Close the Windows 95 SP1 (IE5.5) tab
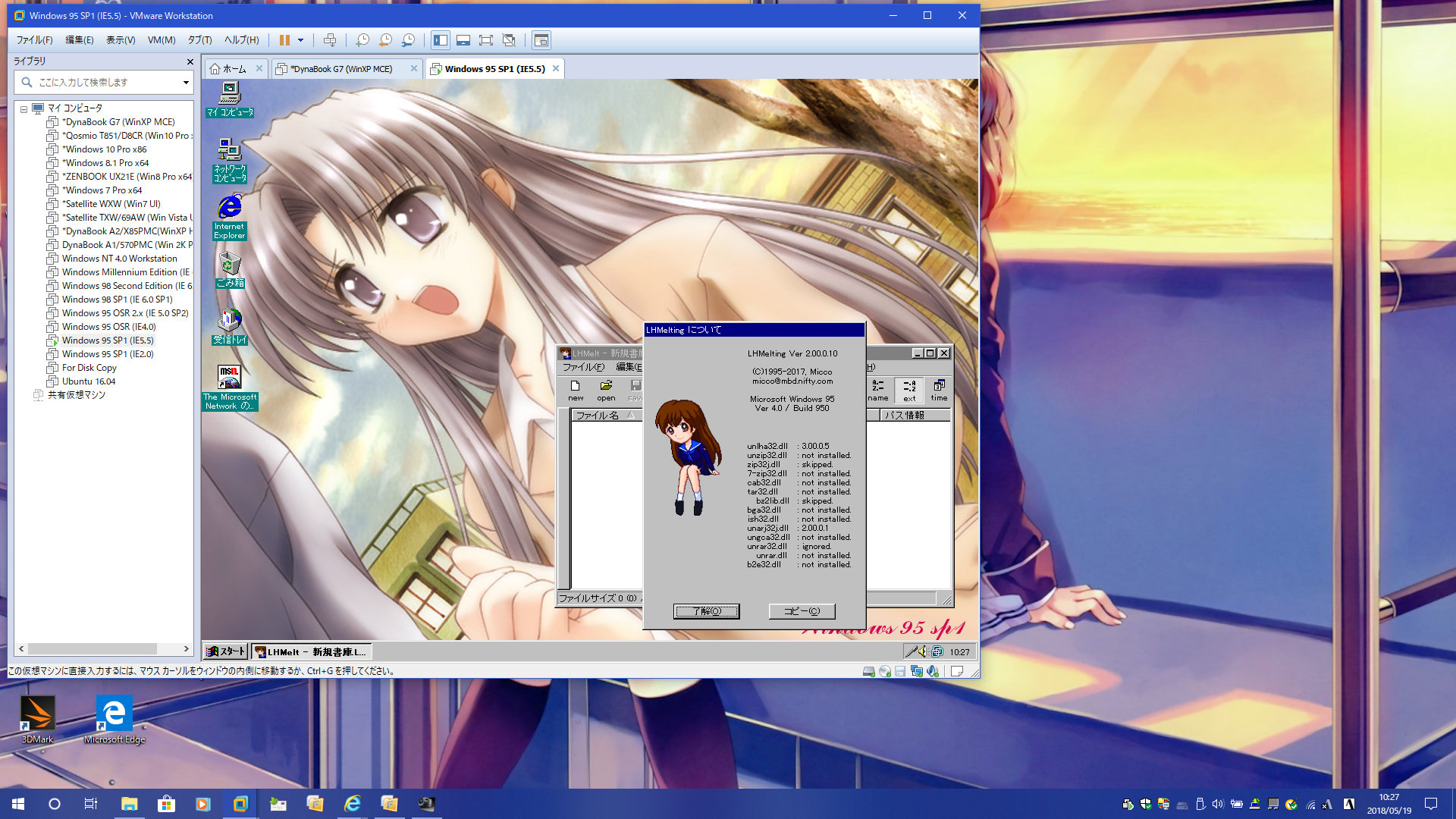Viewport: 1456px width, 819px height. point(556,68)
